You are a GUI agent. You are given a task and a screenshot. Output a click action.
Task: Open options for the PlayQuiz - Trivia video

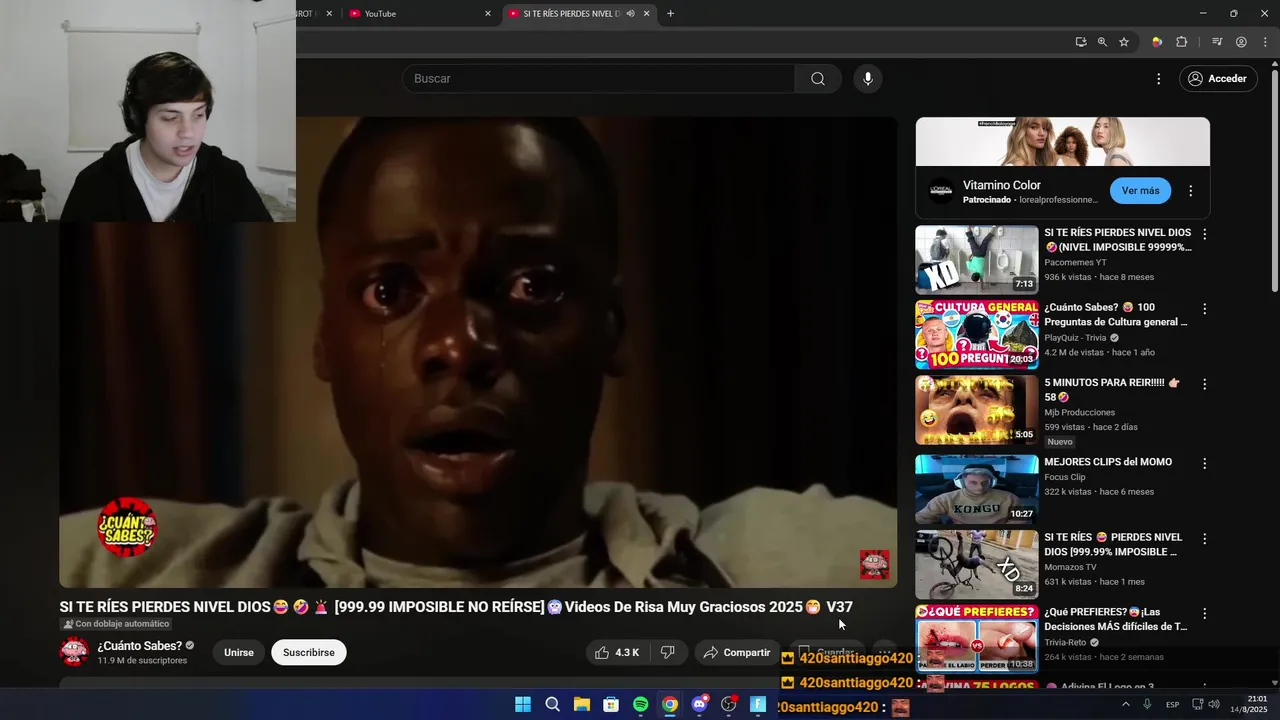pyautogui.click(x=1204, y=309)
